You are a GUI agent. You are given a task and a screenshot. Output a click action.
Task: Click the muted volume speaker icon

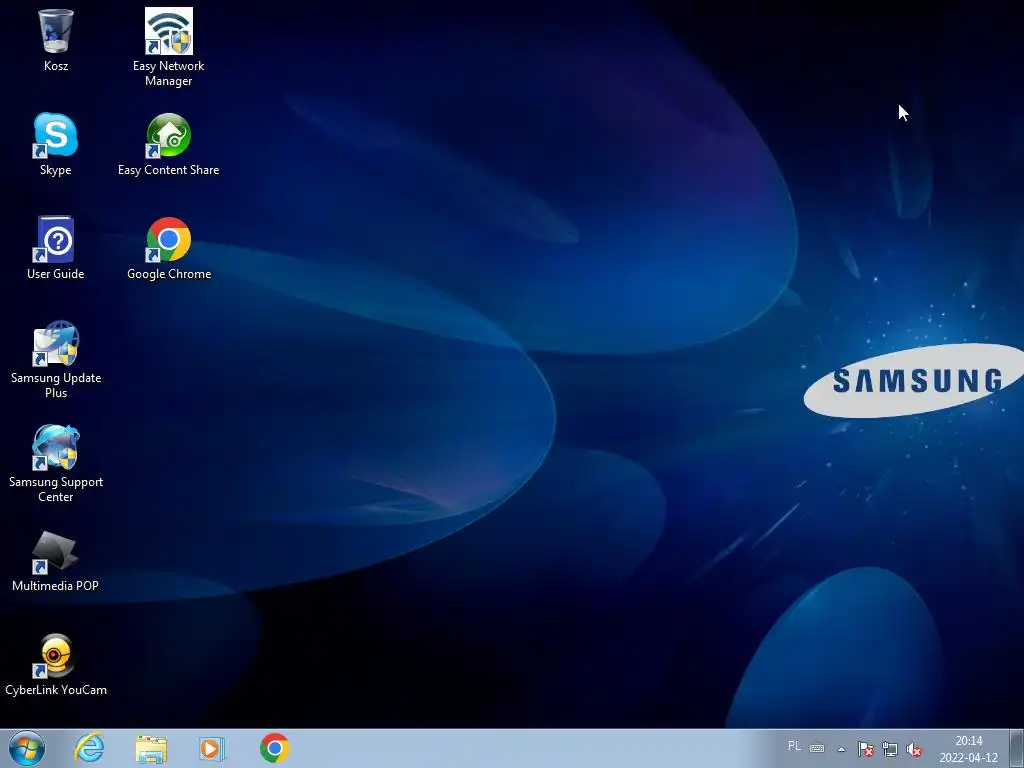(914, 749)
